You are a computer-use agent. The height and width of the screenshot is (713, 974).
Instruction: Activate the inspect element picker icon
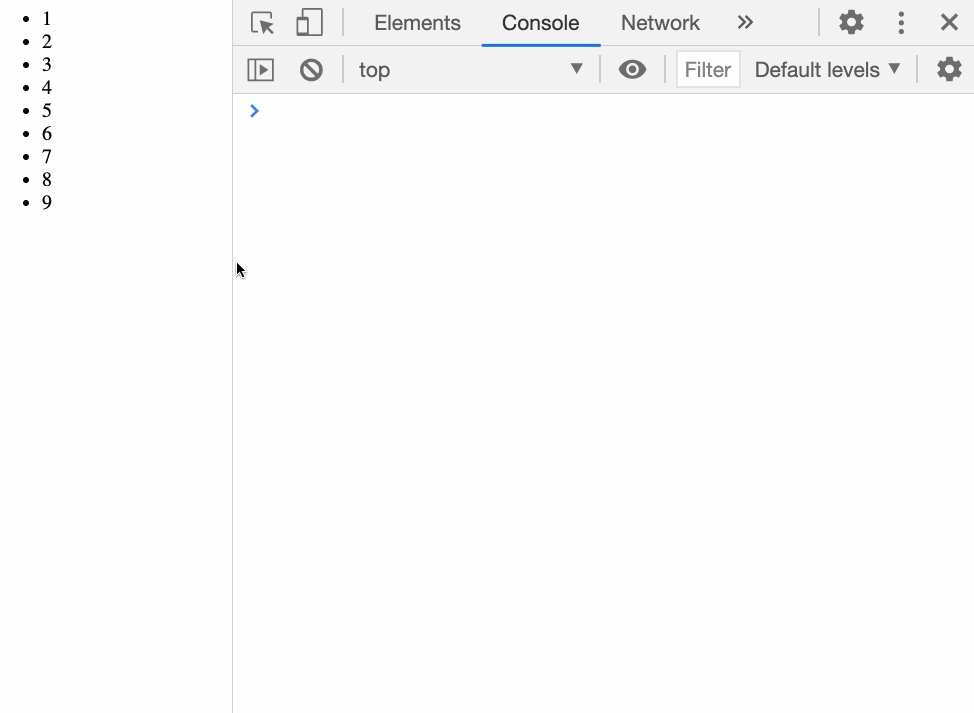click(x=262, y=23)
